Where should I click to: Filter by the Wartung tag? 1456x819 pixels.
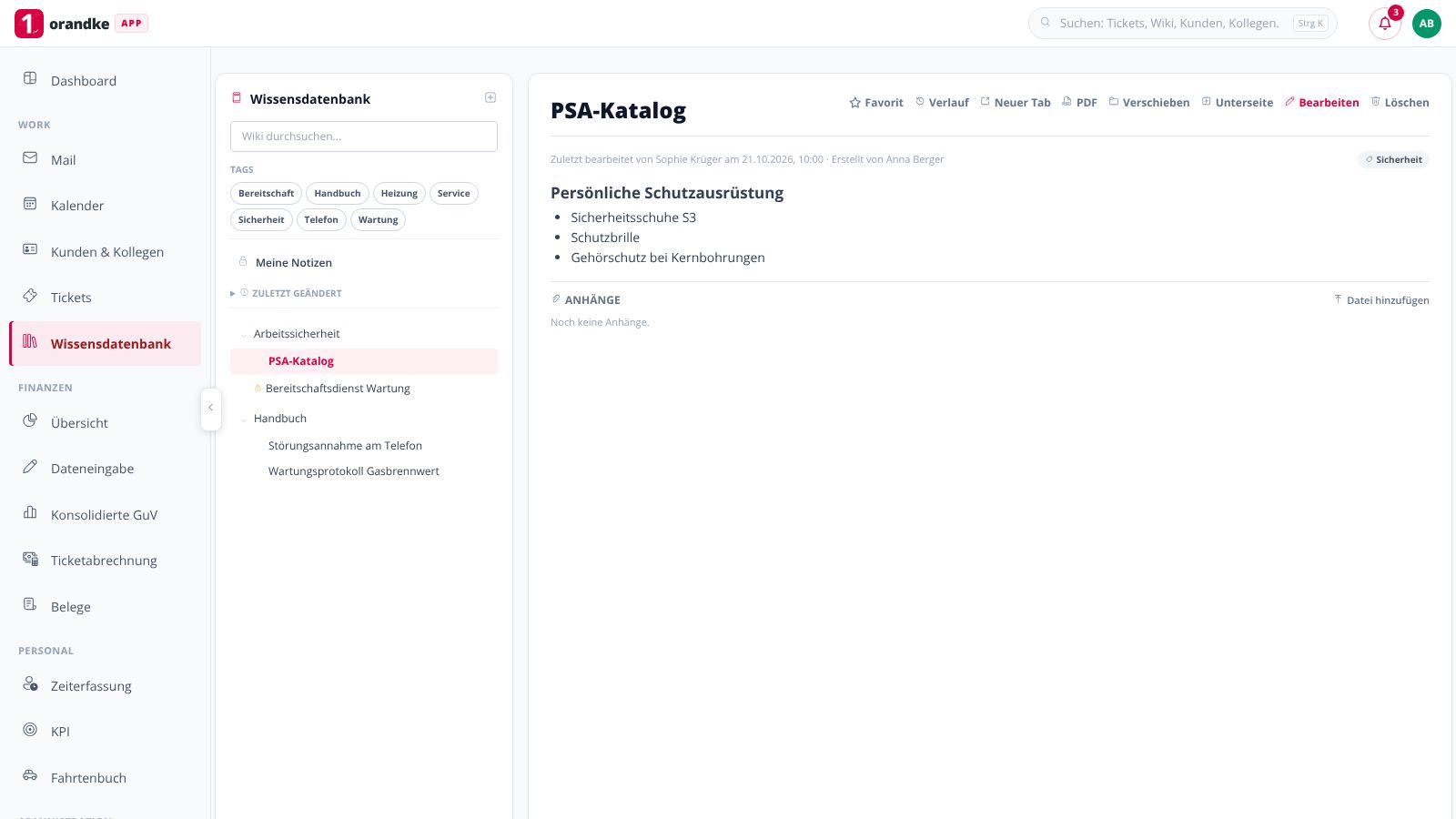click(x=378, y=219)
